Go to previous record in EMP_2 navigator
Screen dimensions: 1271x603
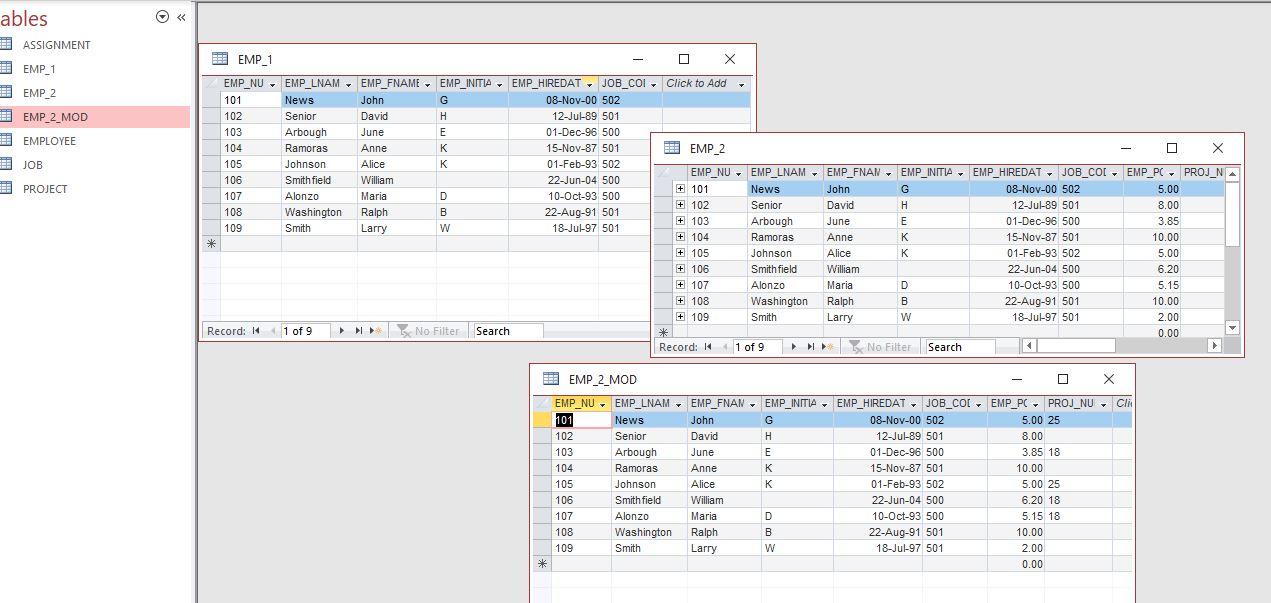tap(724, 347)
